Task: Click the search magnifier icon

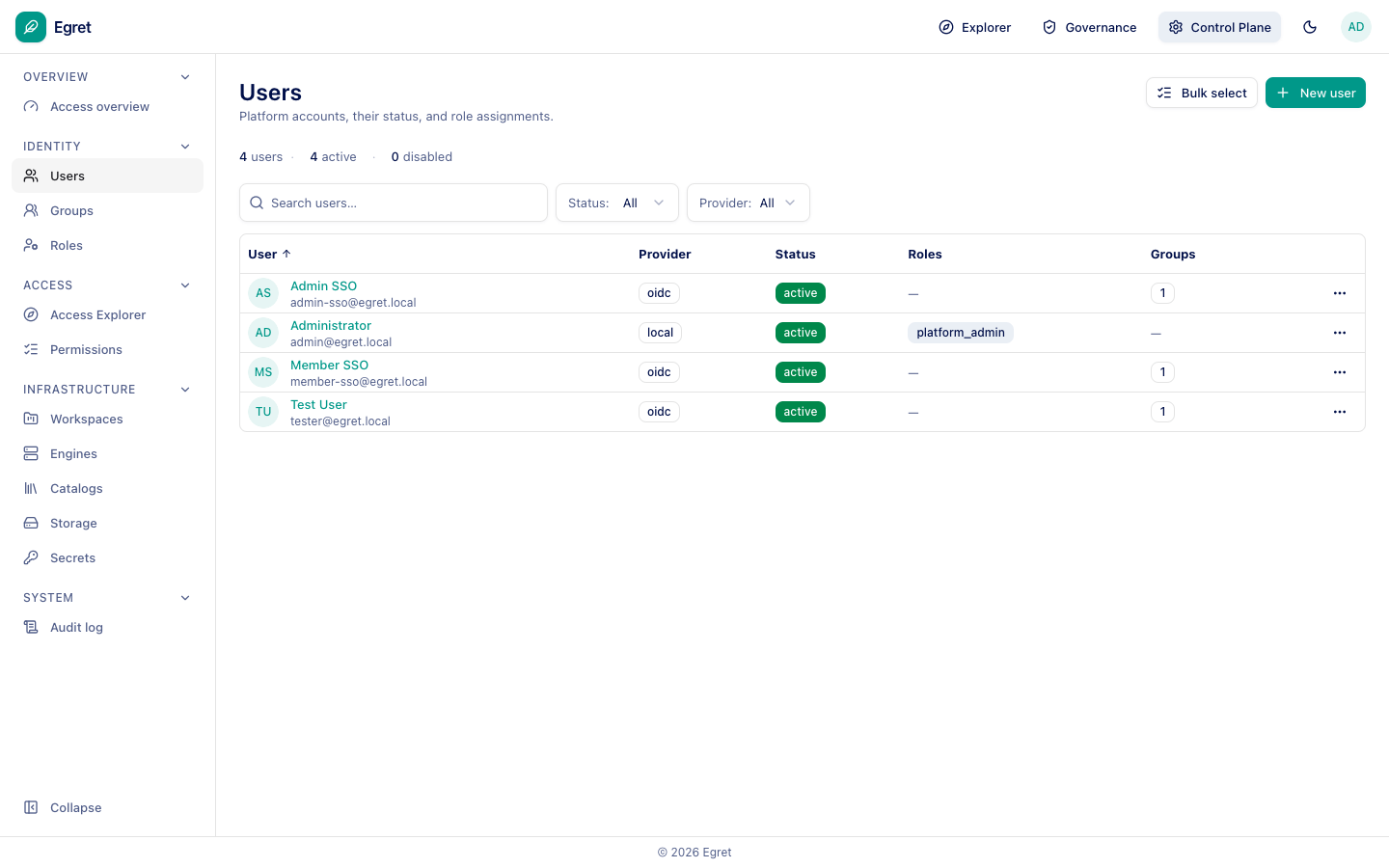Action: 257,203
